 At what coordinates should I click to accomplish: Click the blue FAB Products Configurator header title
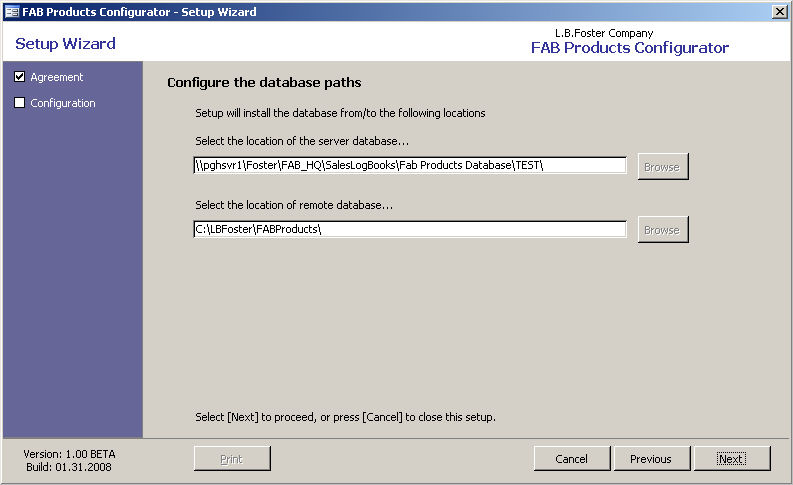click(629, 48)
